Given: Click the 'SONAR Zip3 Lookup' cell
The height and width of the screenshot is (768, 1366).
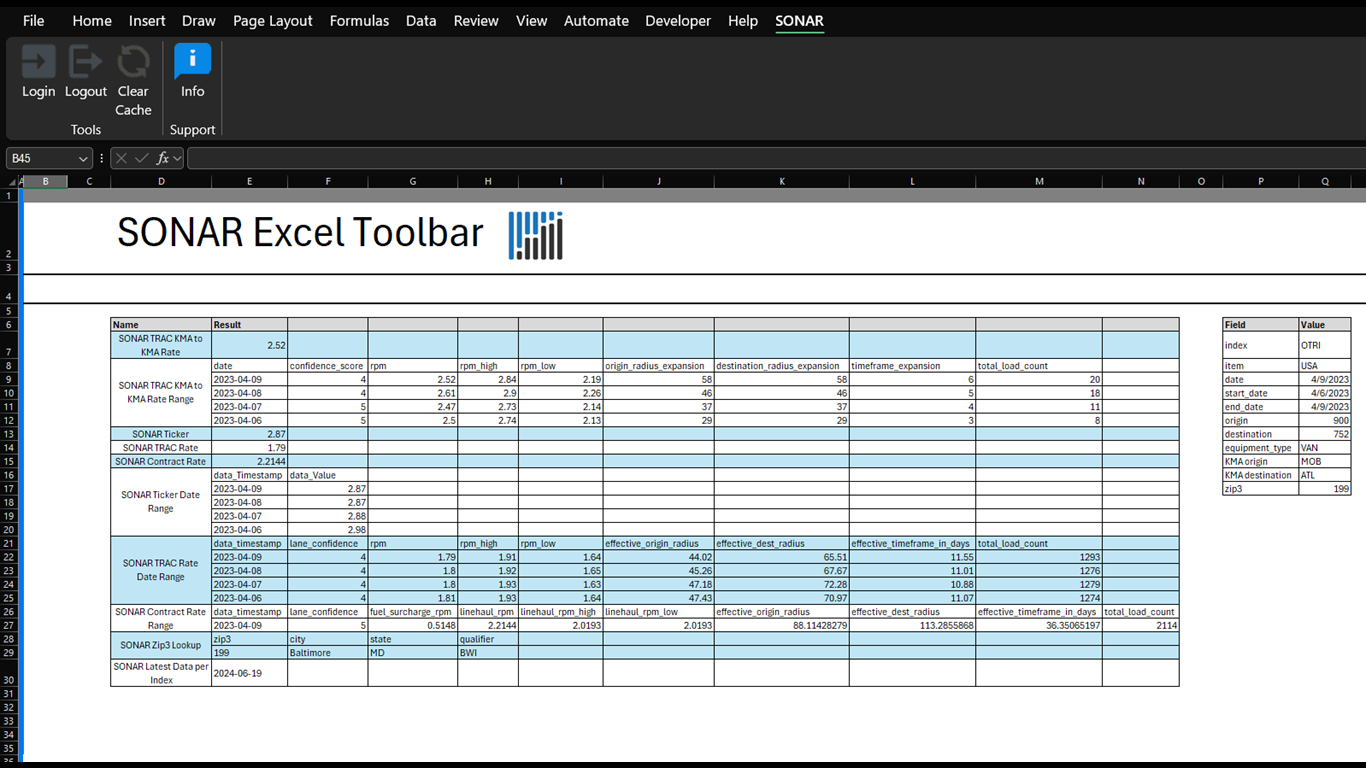Looking at the screenshot, I should [x=161, y=645].
